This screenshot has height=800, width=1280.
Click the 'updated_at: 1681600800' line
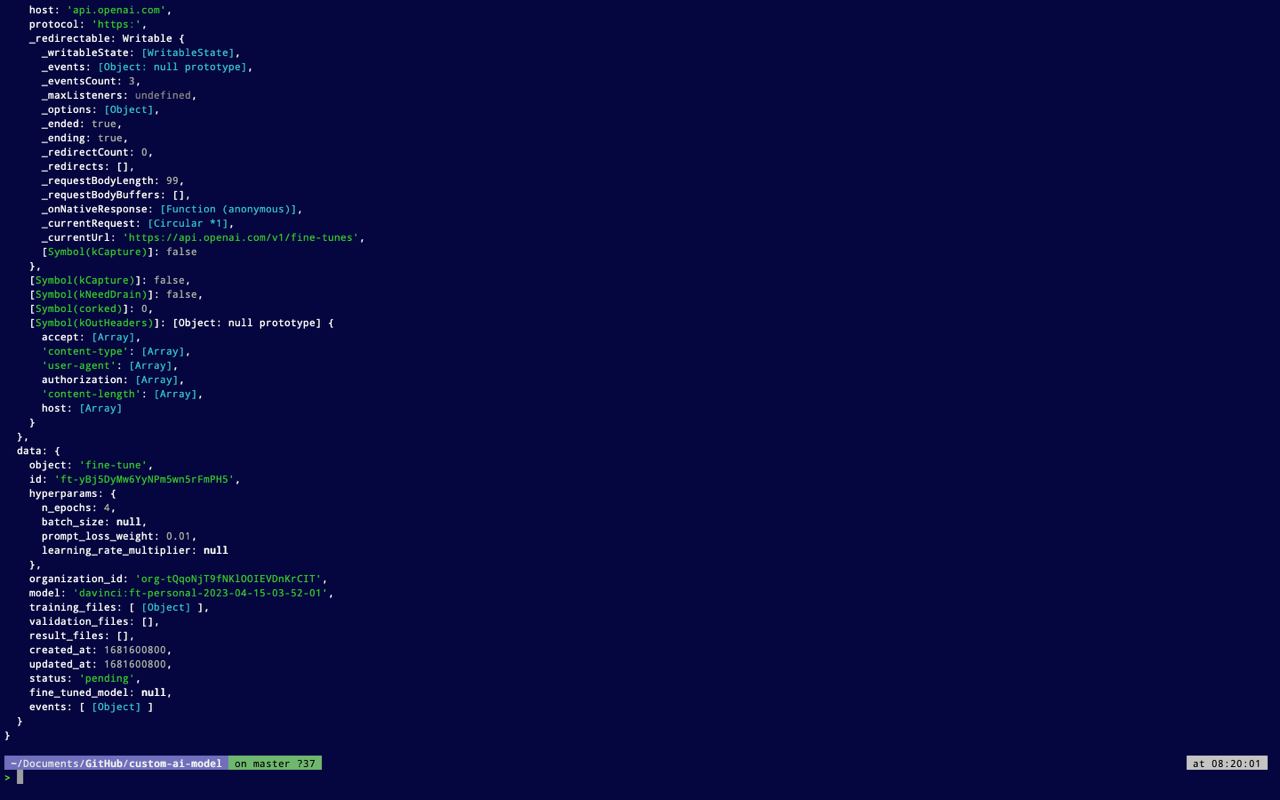(x=100, y=664)
